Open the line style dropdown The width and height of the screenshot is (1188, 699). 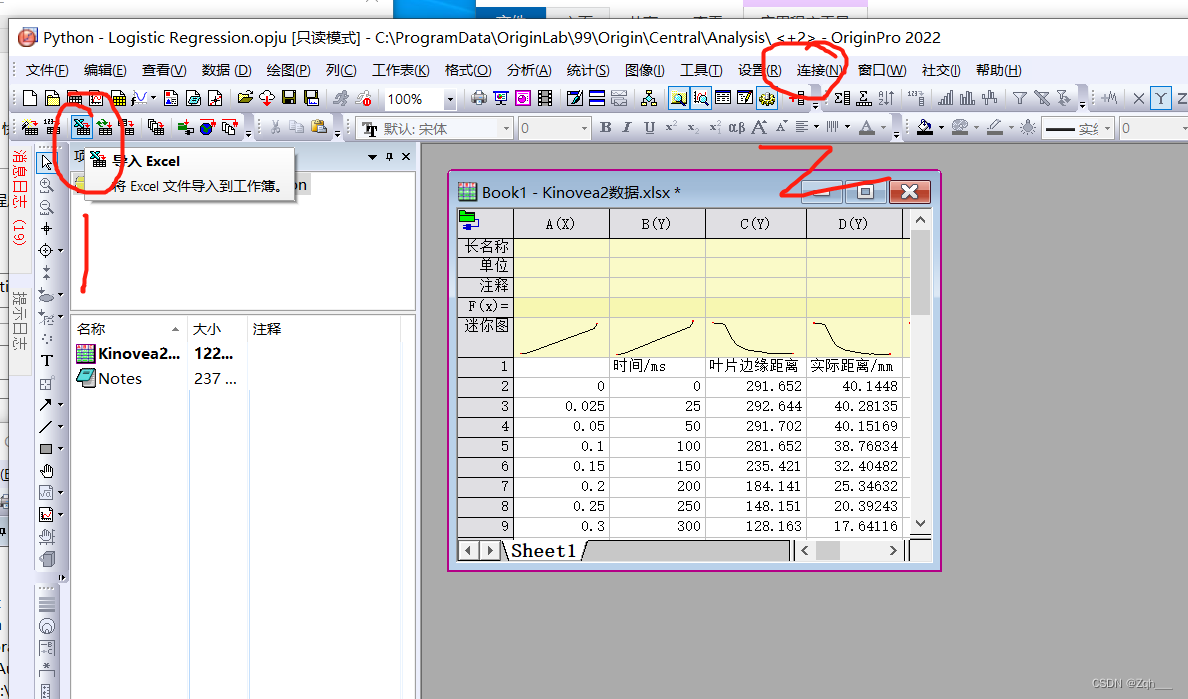coord(1107,129)
